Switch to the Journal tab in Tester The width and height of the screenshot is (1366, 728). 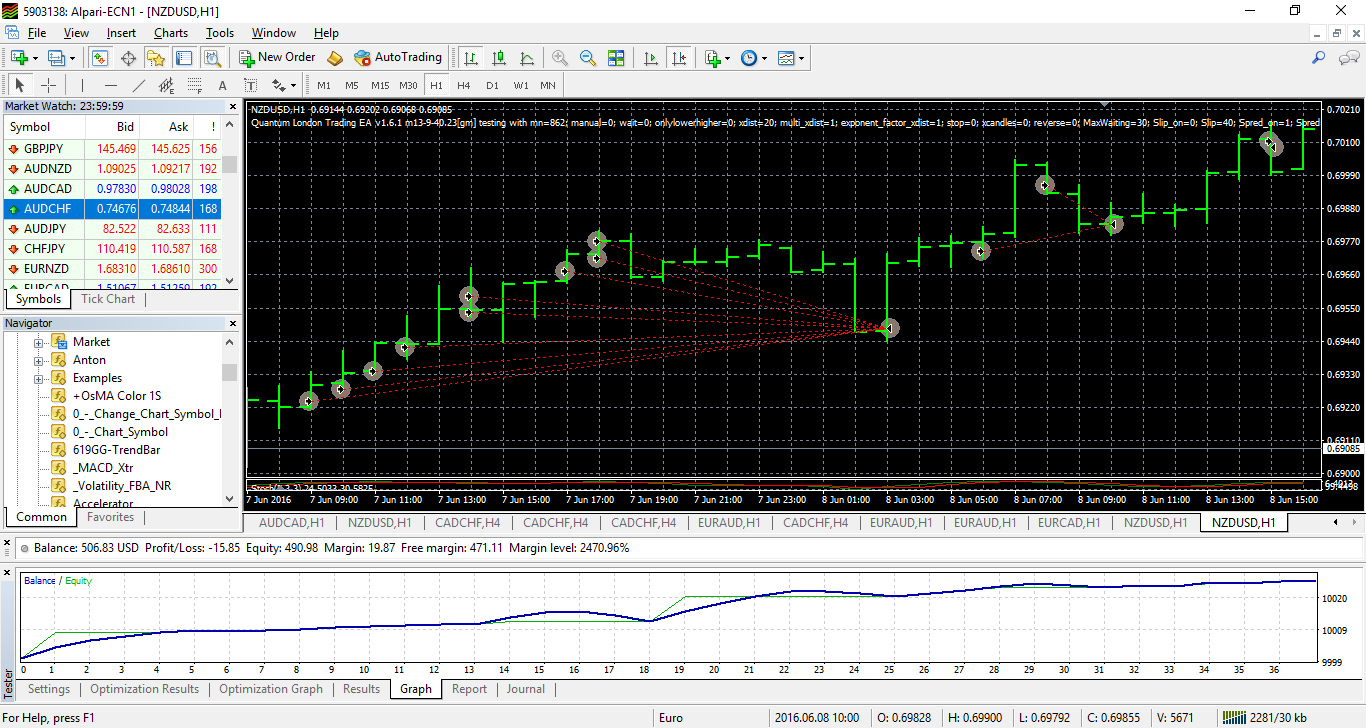525,689
